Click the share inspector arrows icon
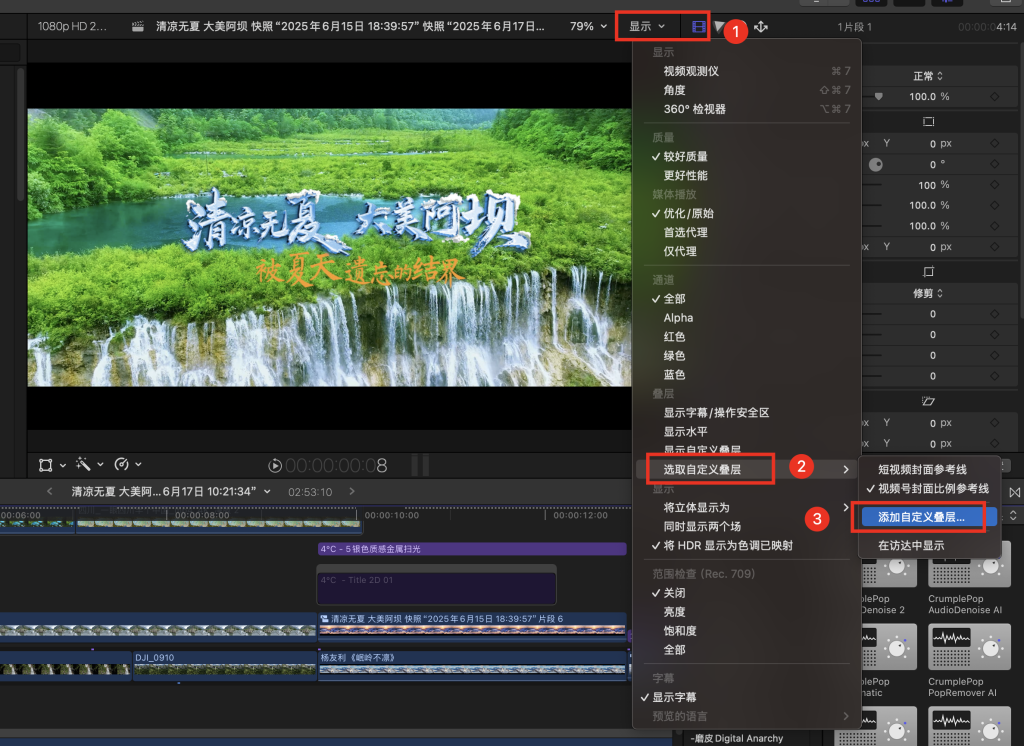1024x746 pixels. click(x=760, y=27)
